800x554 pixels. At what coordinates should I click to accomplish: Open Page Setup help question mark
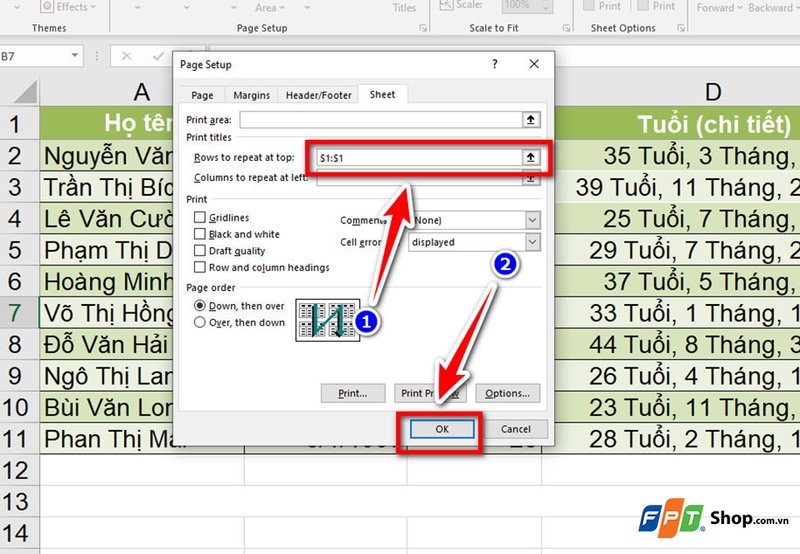point(494,64)
